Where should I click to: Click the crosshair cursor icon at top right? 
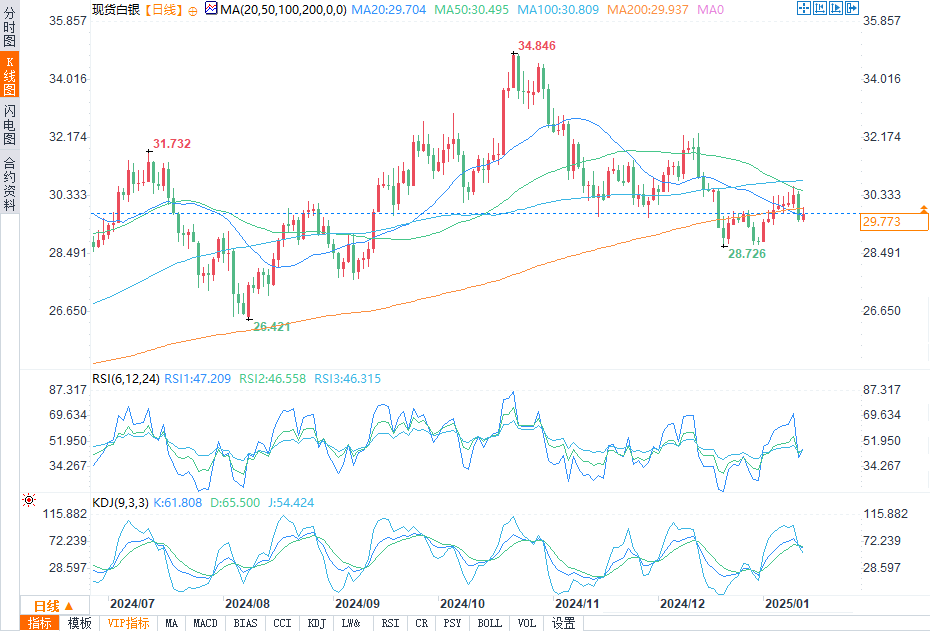pyautogui.click(x=805, y=9)
